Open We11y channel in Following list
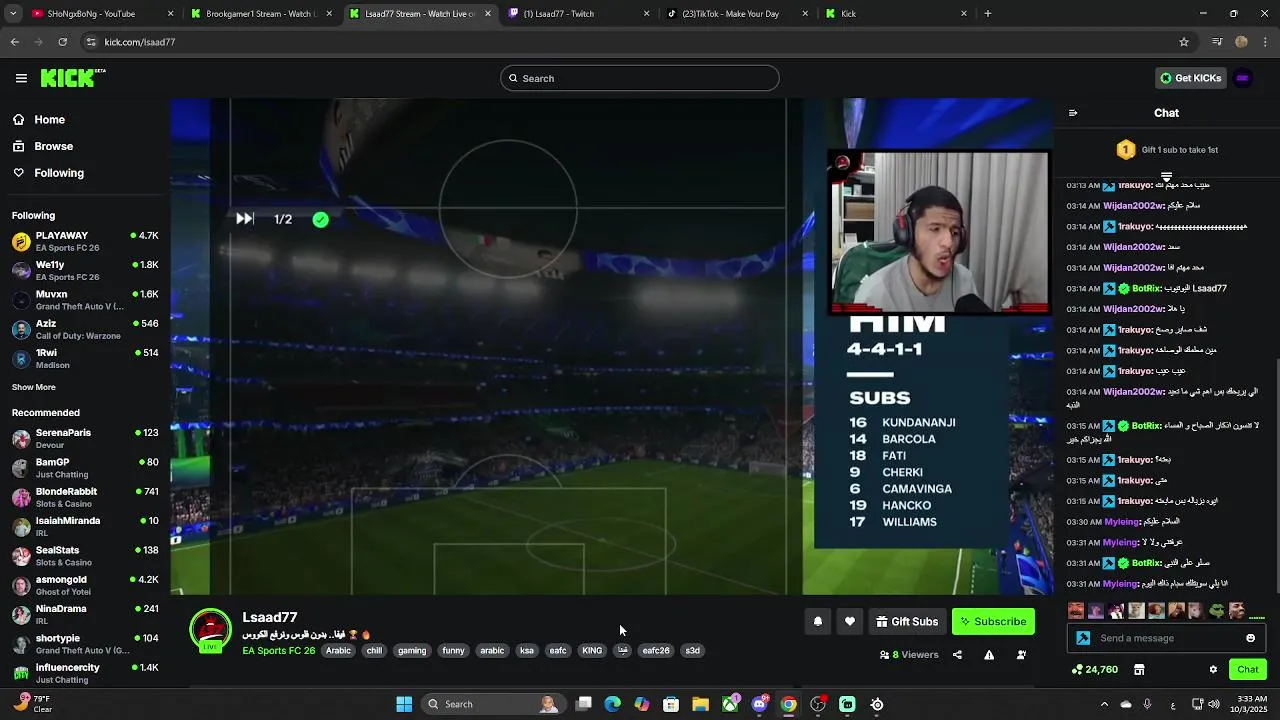 click(x=85, y=270)
